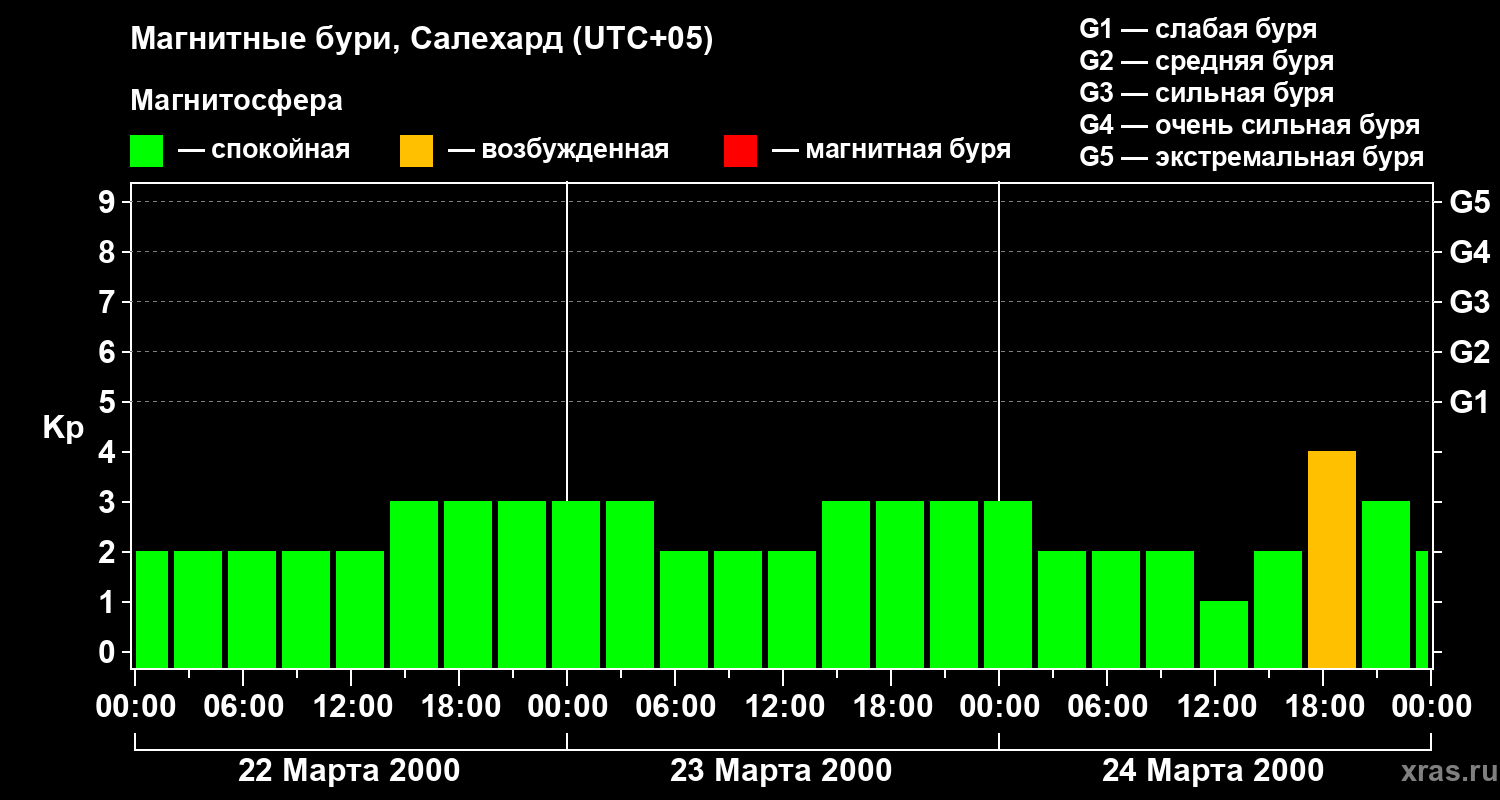Screen dimensions: 1500x800
Task: Click the green 'спокойная' legend swatch
Action: point(146,151)
